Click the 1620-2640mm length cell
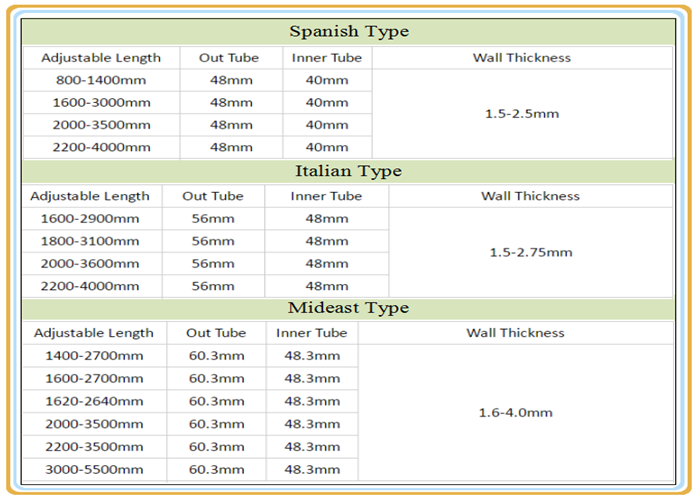The height and width of the screenshot is (500, 700). pyautogui.click(x=95, y=401)
